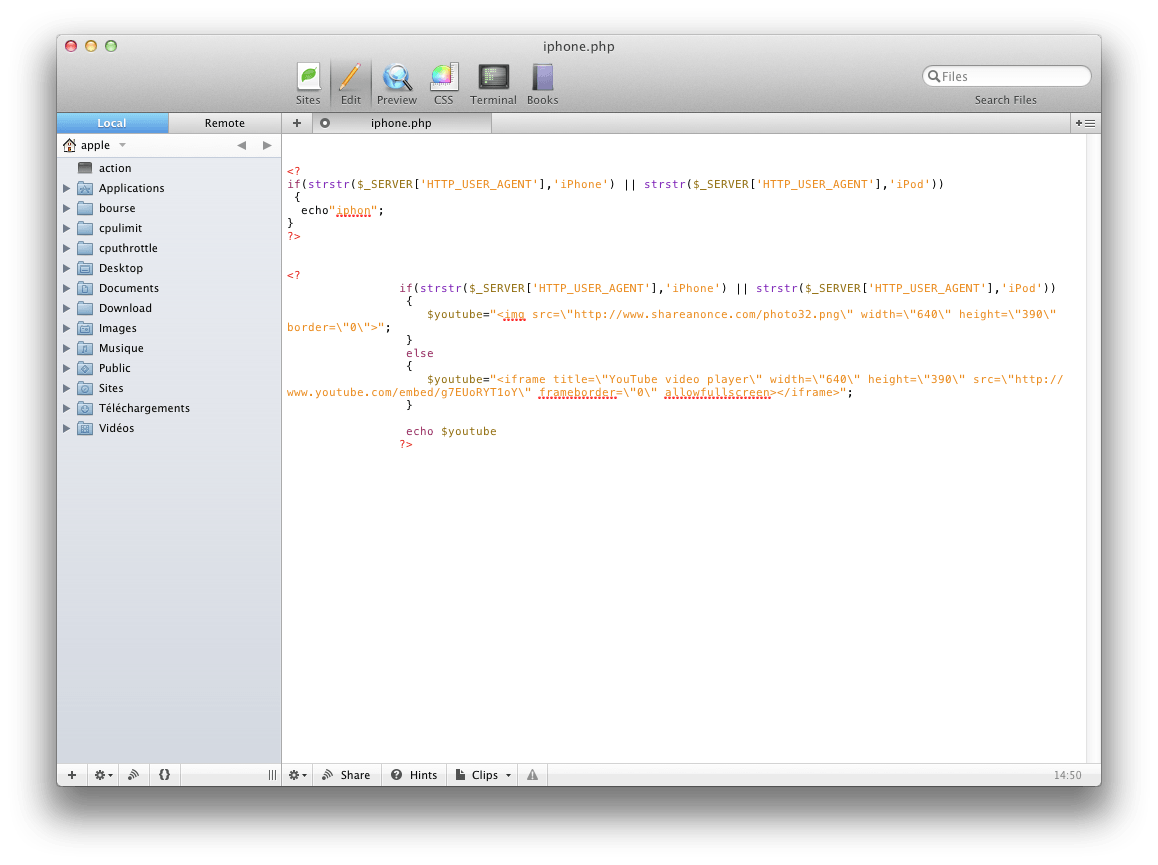
Task: Click the else keyword in code
Action: point(419,353)
